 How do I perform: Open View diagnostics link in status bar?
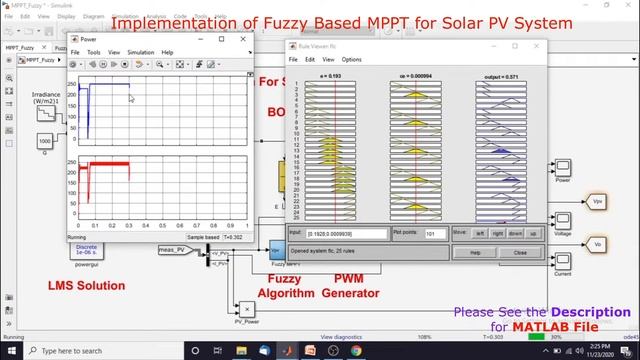tap(341, 337)
